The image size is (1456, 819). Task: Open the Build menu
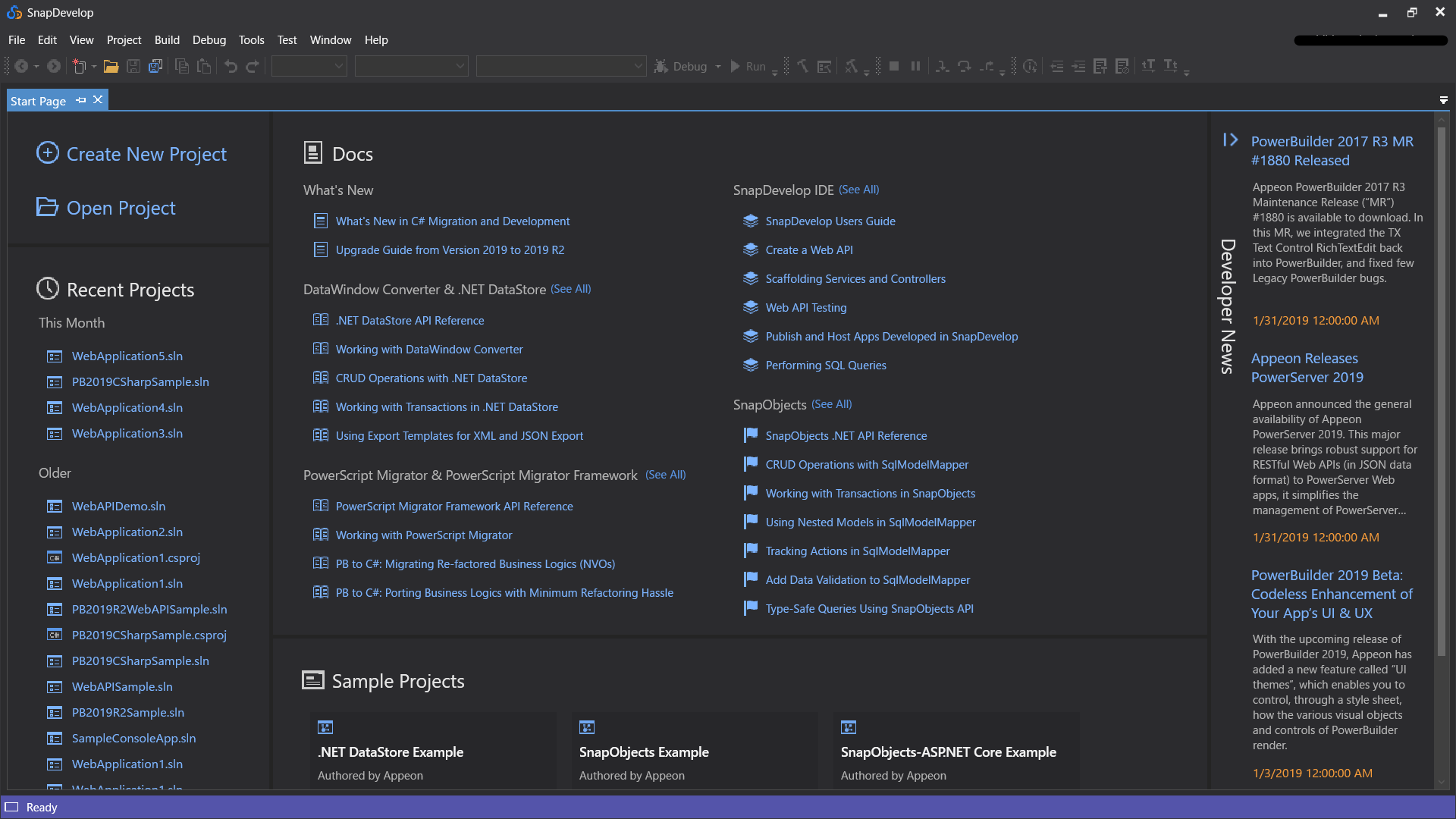click(x=167, y=39)
